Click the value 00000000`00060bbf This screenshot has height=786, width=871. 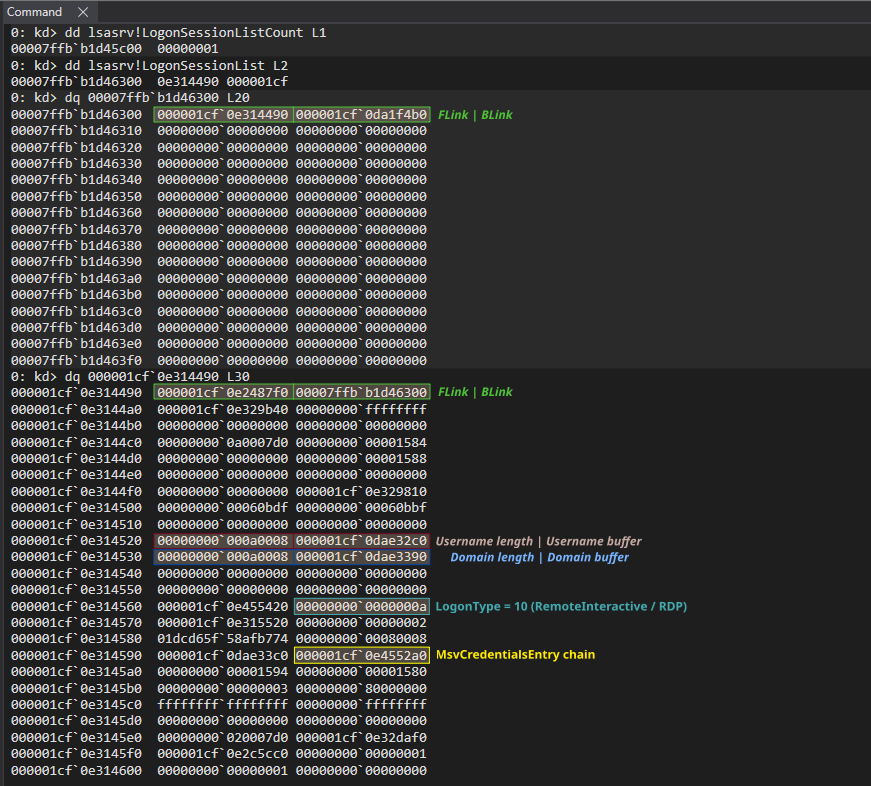click(x=361, y=508)
